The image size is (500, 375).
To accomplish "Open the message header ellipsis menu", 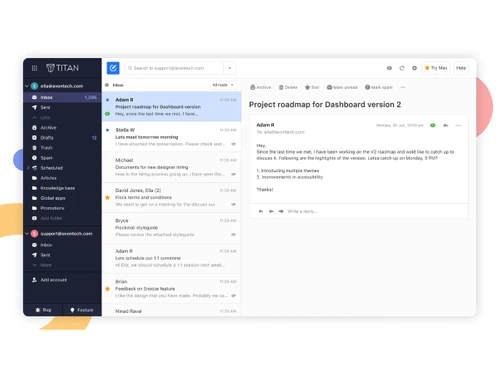I will click(x=458, y=125).
